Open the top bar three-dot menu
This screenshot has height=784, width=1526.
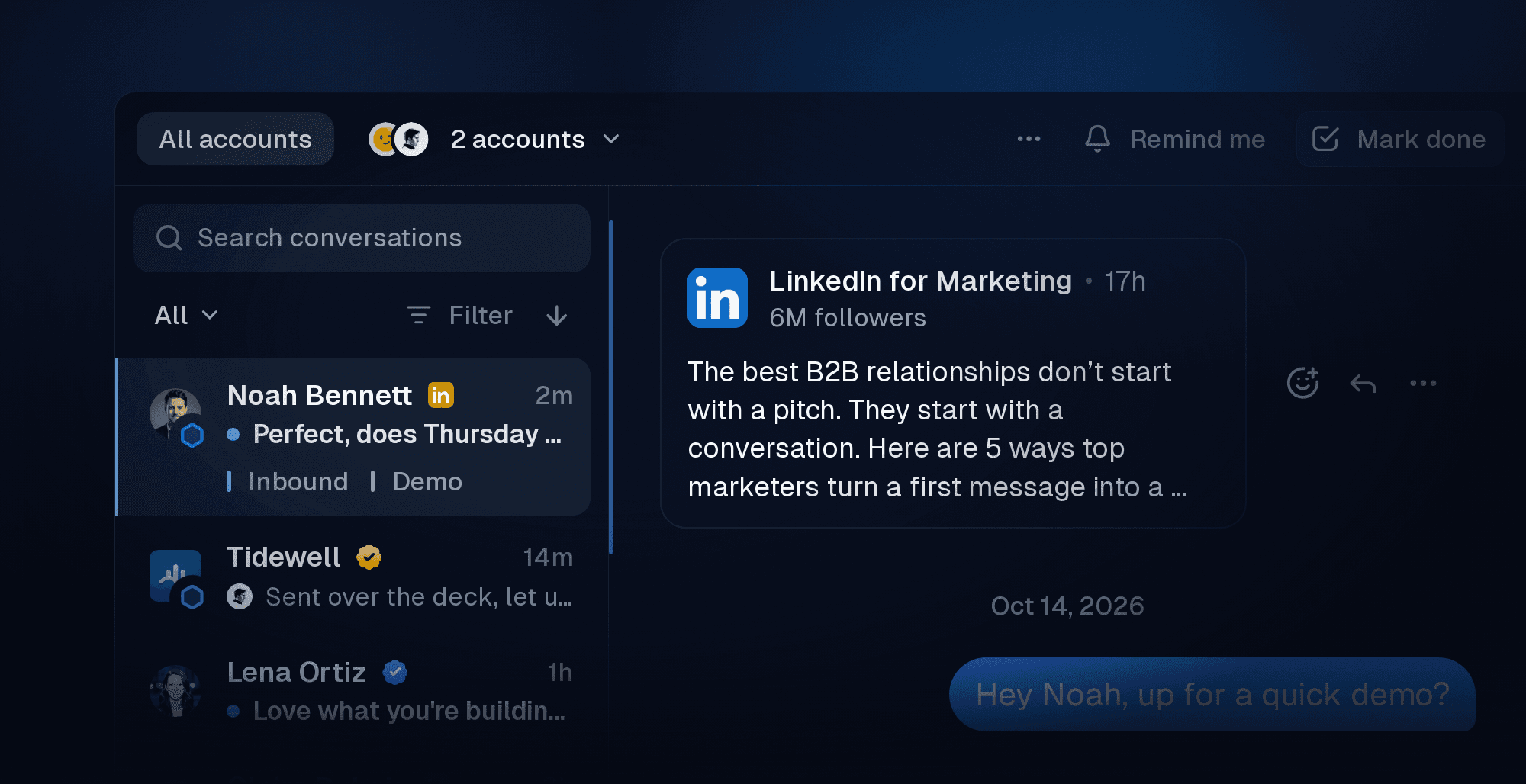[x=1029, y=139]
